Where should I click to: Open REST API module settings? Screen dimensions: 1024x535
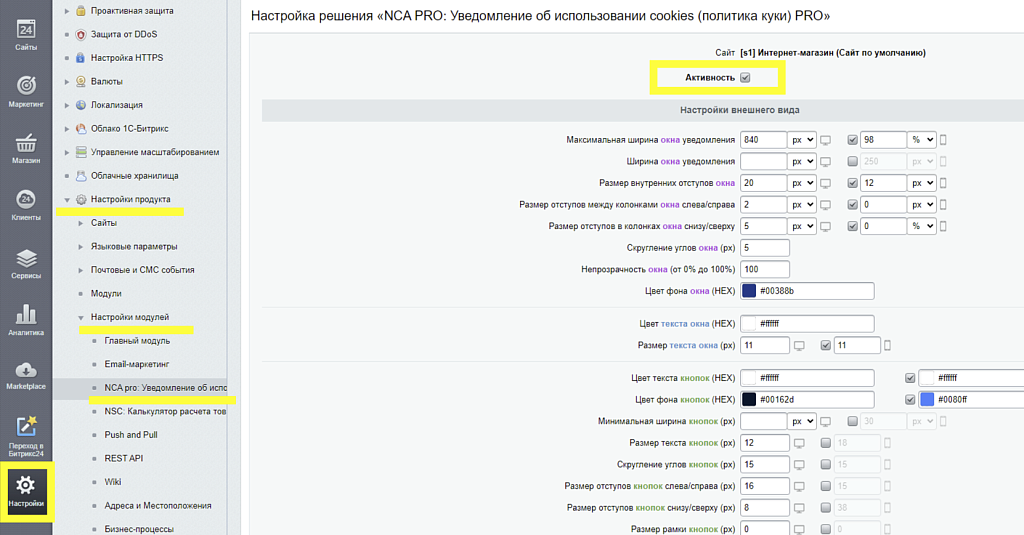(x=124, y=458)
